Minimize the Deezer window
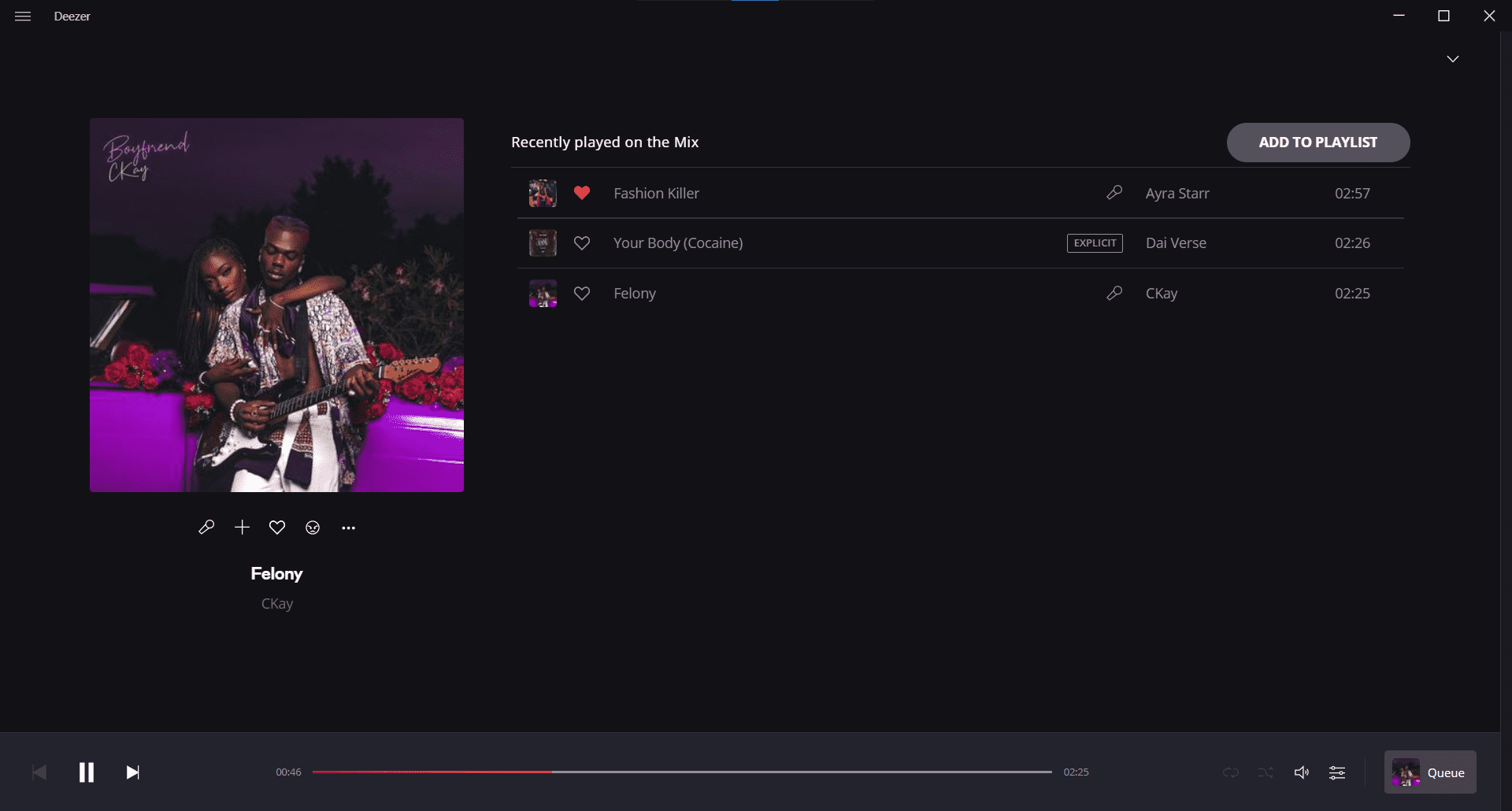The image size is (1512, 811). tap(1399, 16)
